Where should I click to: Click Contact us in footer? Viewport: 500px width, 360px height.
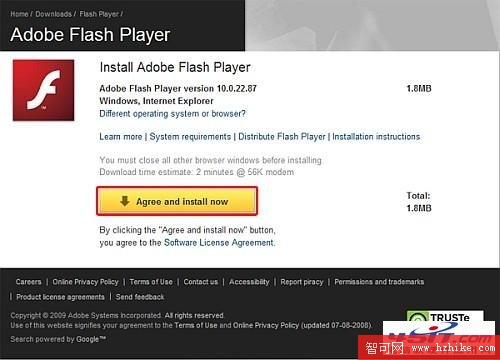click(201, 282)
